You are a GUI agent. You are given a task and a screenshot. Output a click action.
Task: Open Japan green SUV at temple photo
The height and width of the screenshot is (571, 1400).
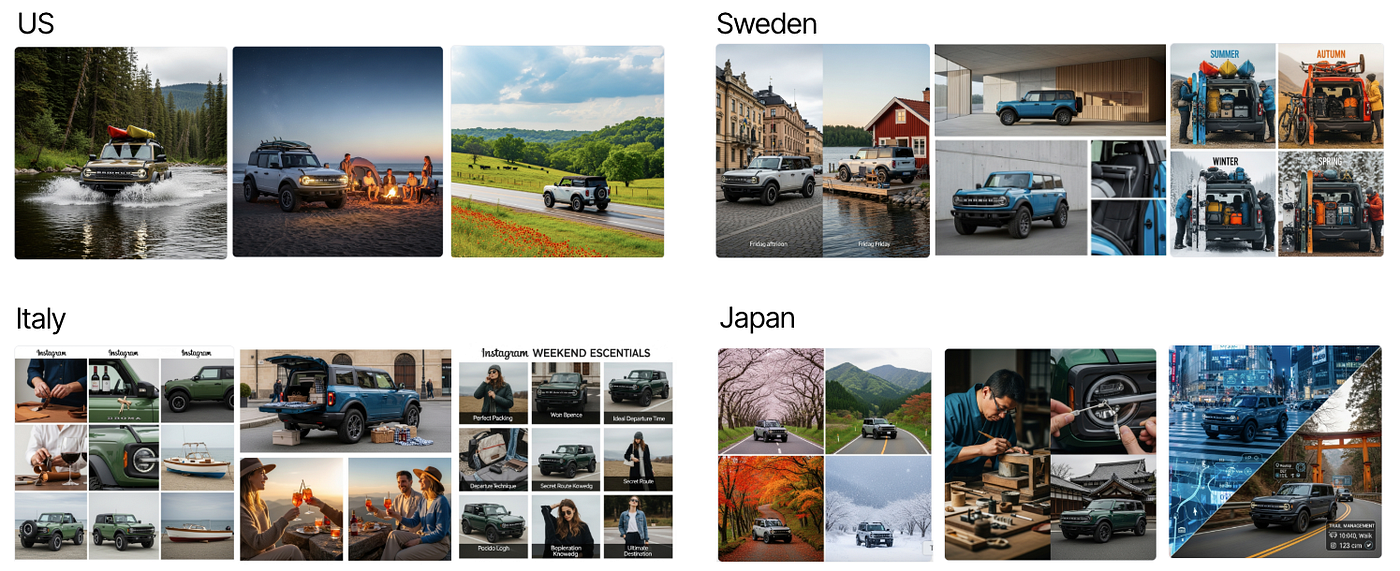click(x=1103, y=508)
